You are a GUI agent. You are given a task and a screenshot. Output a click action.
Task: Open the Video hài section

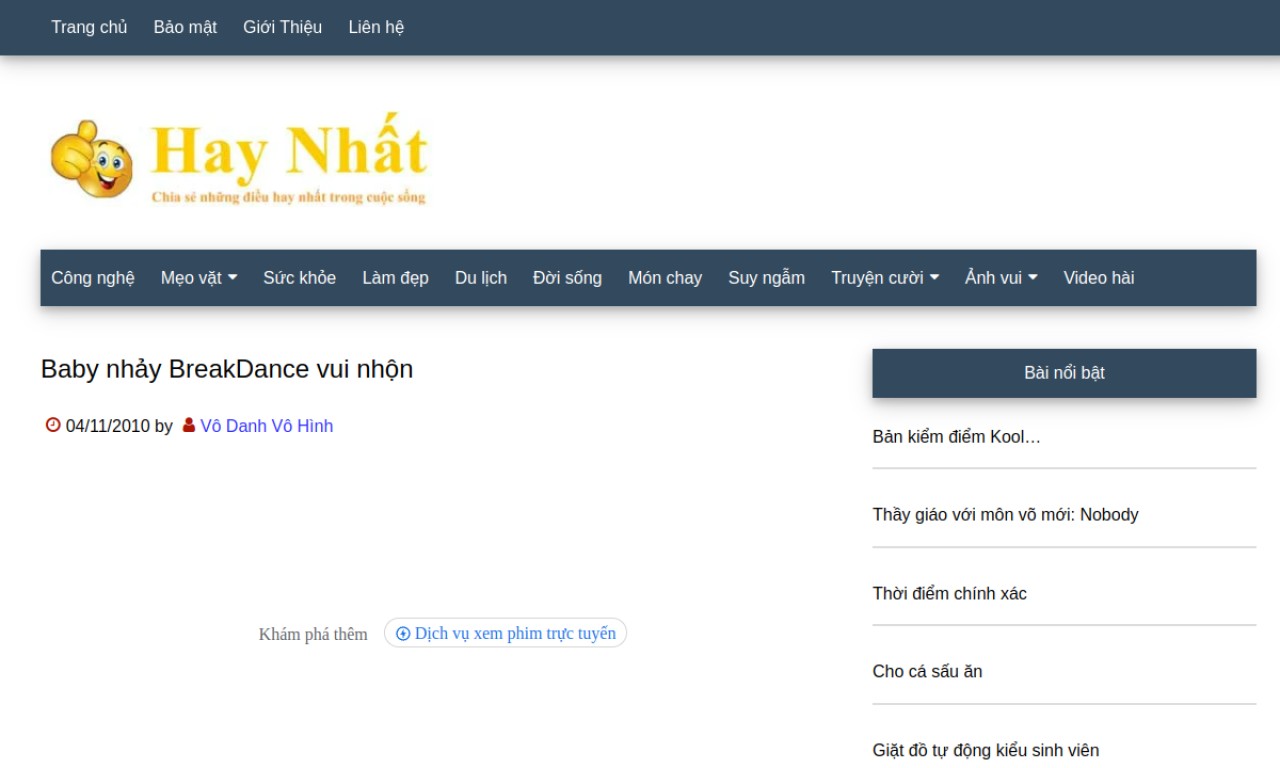1098,278
